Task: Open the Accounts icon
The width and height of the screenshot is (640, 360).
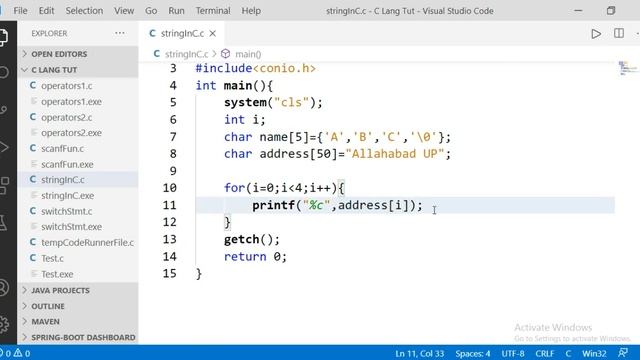Action: 3,287
